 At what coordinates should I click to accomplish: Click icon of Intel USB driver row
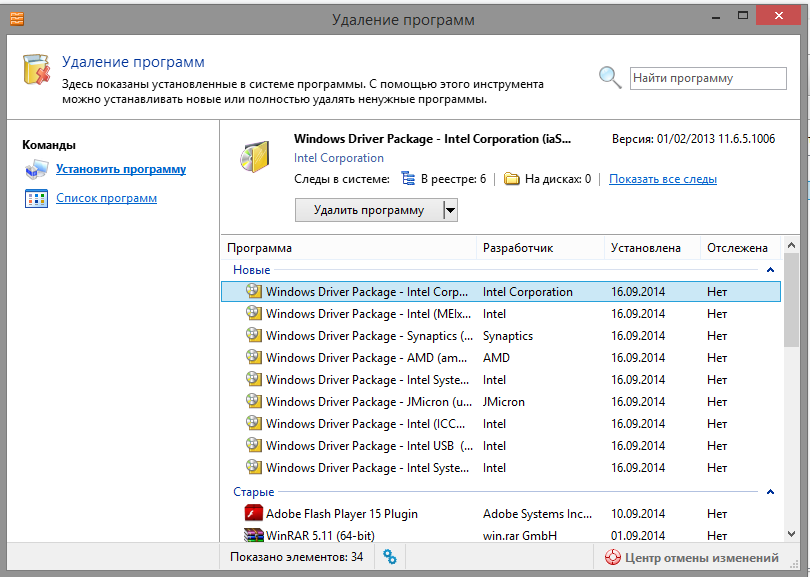pos(254,445)
